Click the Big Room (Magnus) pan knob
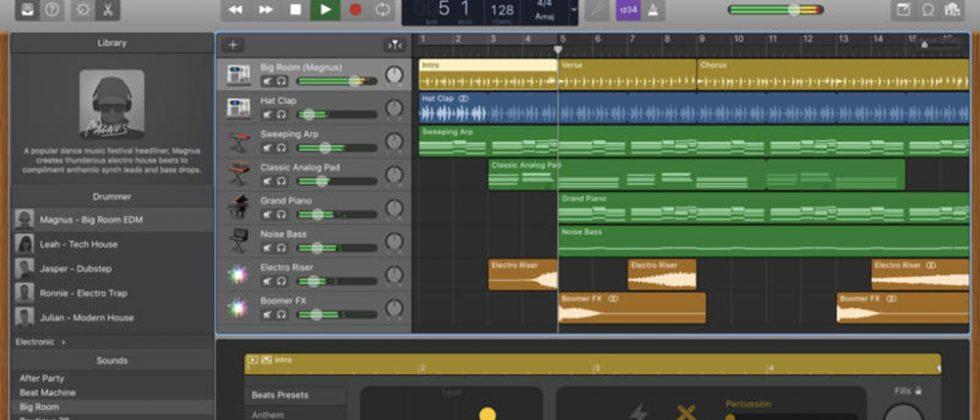Screen dimensions: 980x420 coord(394,76)
